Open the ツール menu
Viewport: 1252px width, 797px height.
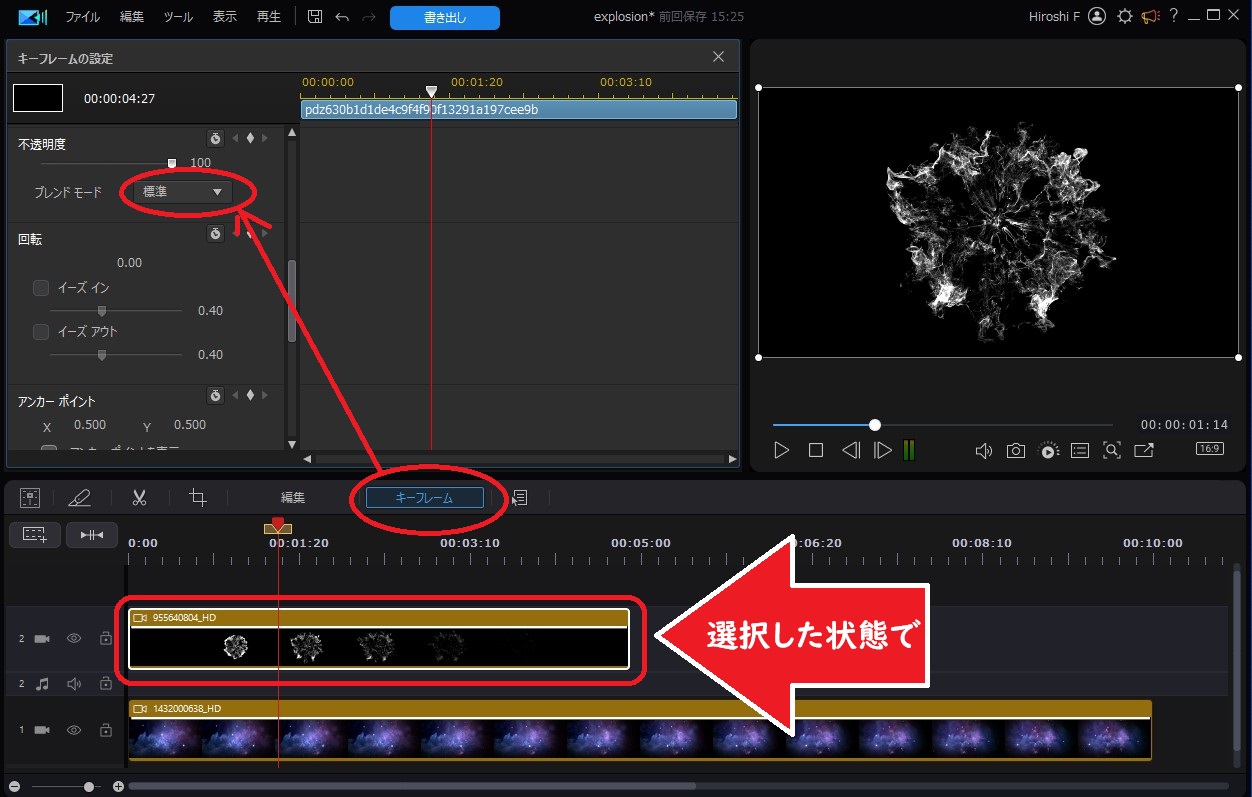coord(178,17)
